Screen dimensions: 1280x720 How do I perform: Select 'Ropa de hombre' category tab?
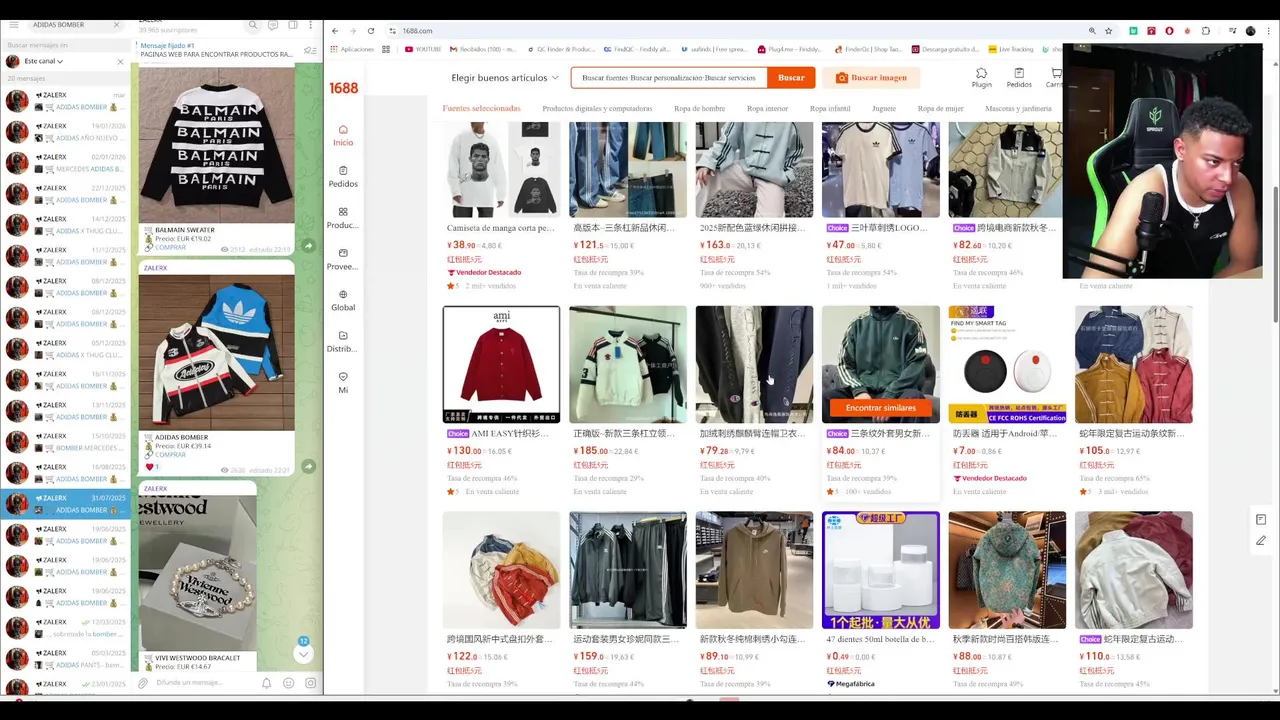tap(699, 108)
